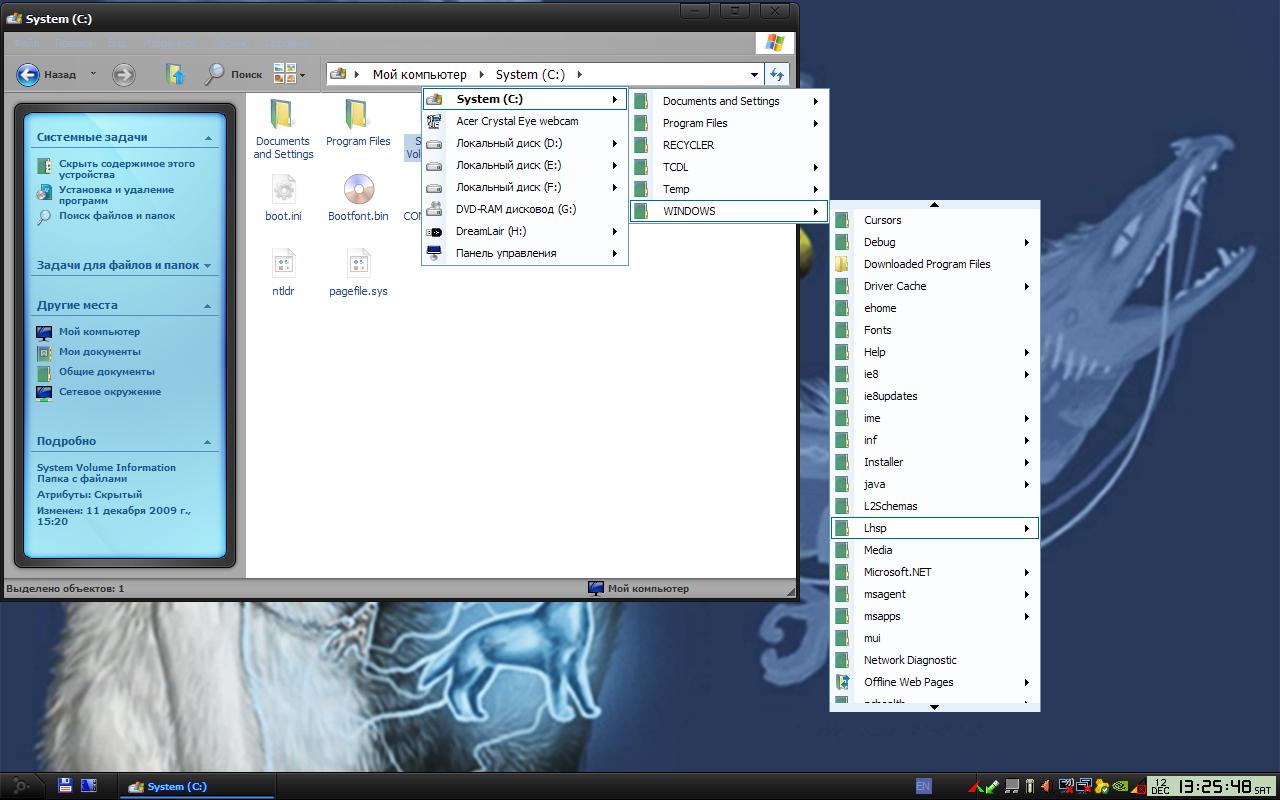The image size is (1280, 800).
Task: Select the Views icon on the toolbar
Action: coord(284,74)
